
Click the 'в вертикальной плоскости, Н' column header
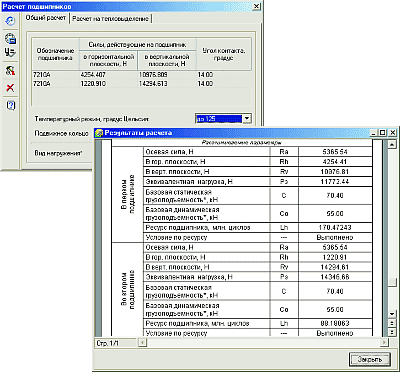(167, 60)
